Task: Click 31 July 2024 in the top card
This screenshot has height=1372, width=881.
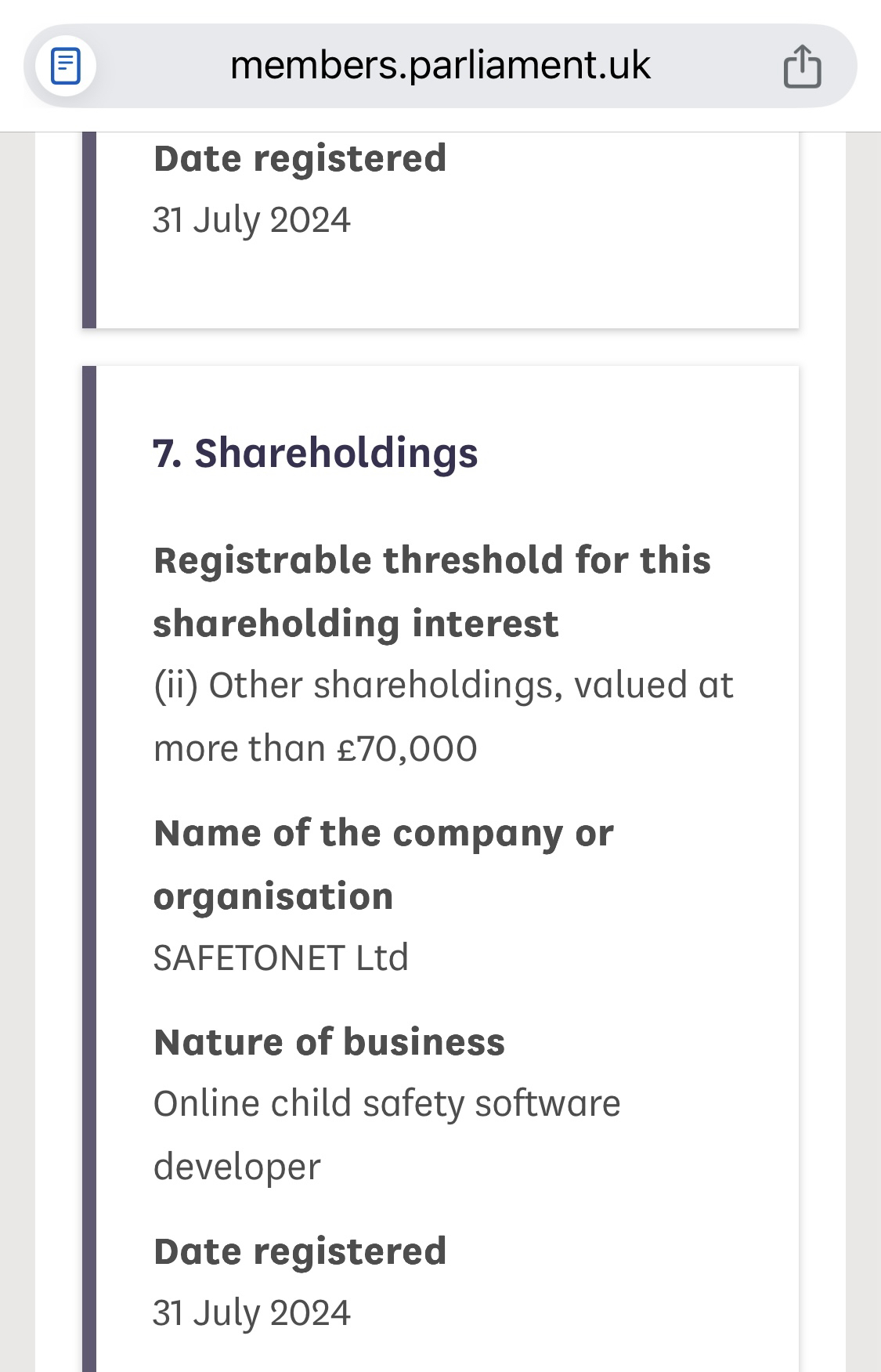Action: coord(251,219)
